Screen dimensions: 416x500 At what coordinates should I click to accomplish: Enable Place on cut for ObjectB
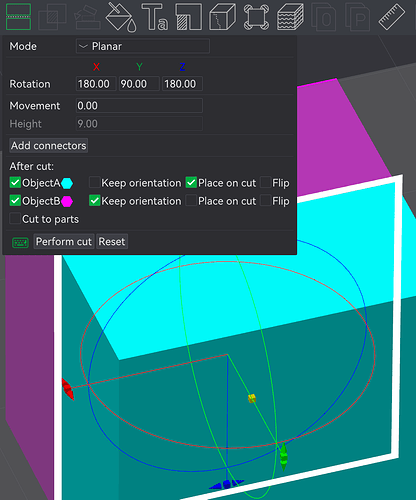191,201
